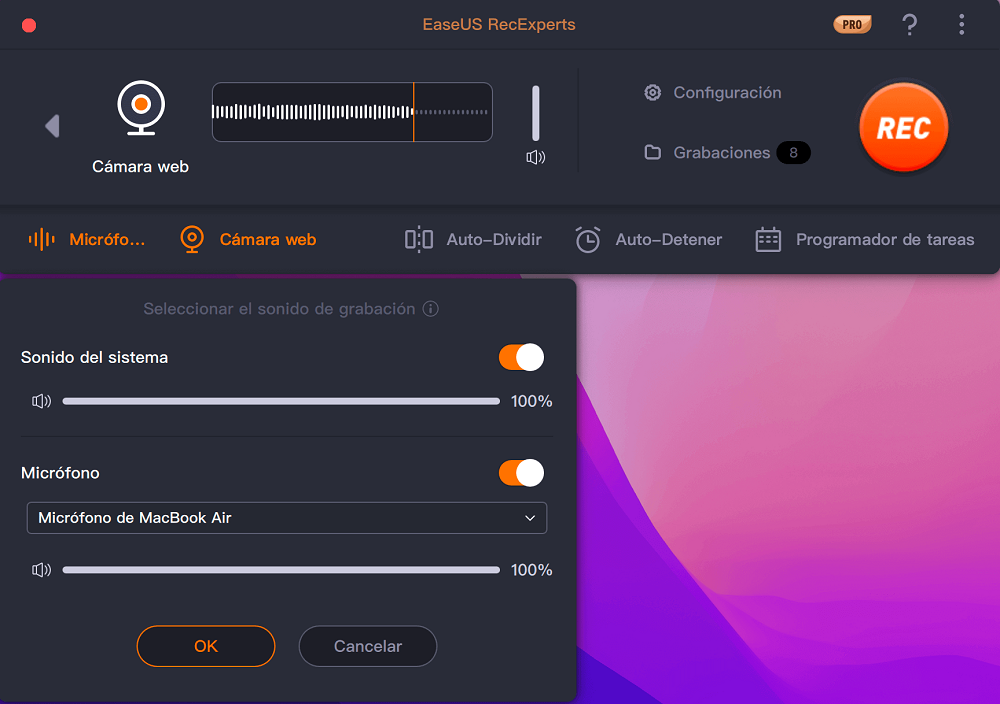Select the Cámara web recording mode icon
Image resolution: width=1000 pixels, height=704 pixels.
coord(141,108)
